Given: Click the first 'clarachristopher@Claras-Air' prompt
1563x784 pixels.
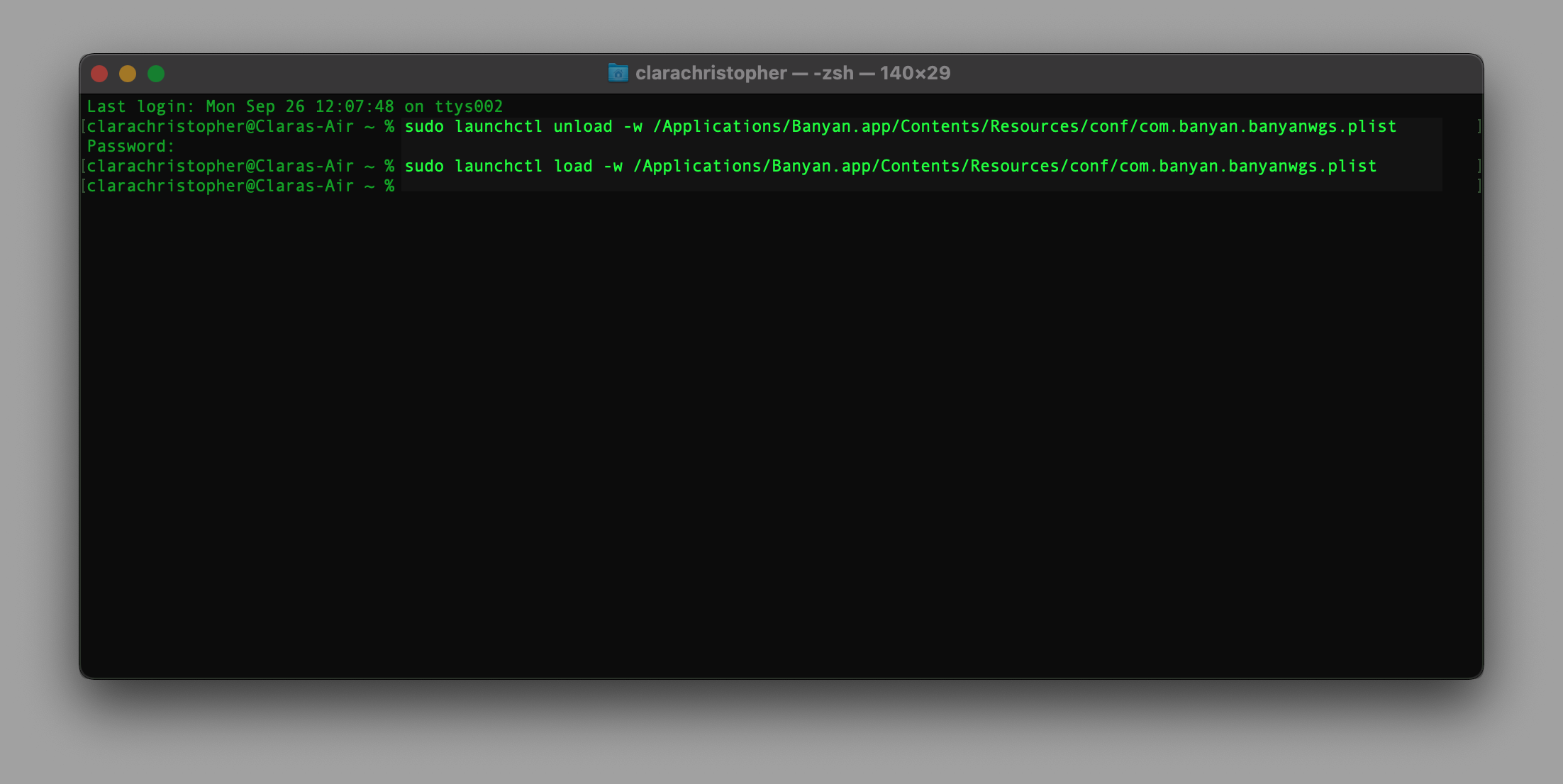Looking at the screenshot, I should (x=220, y=126).
